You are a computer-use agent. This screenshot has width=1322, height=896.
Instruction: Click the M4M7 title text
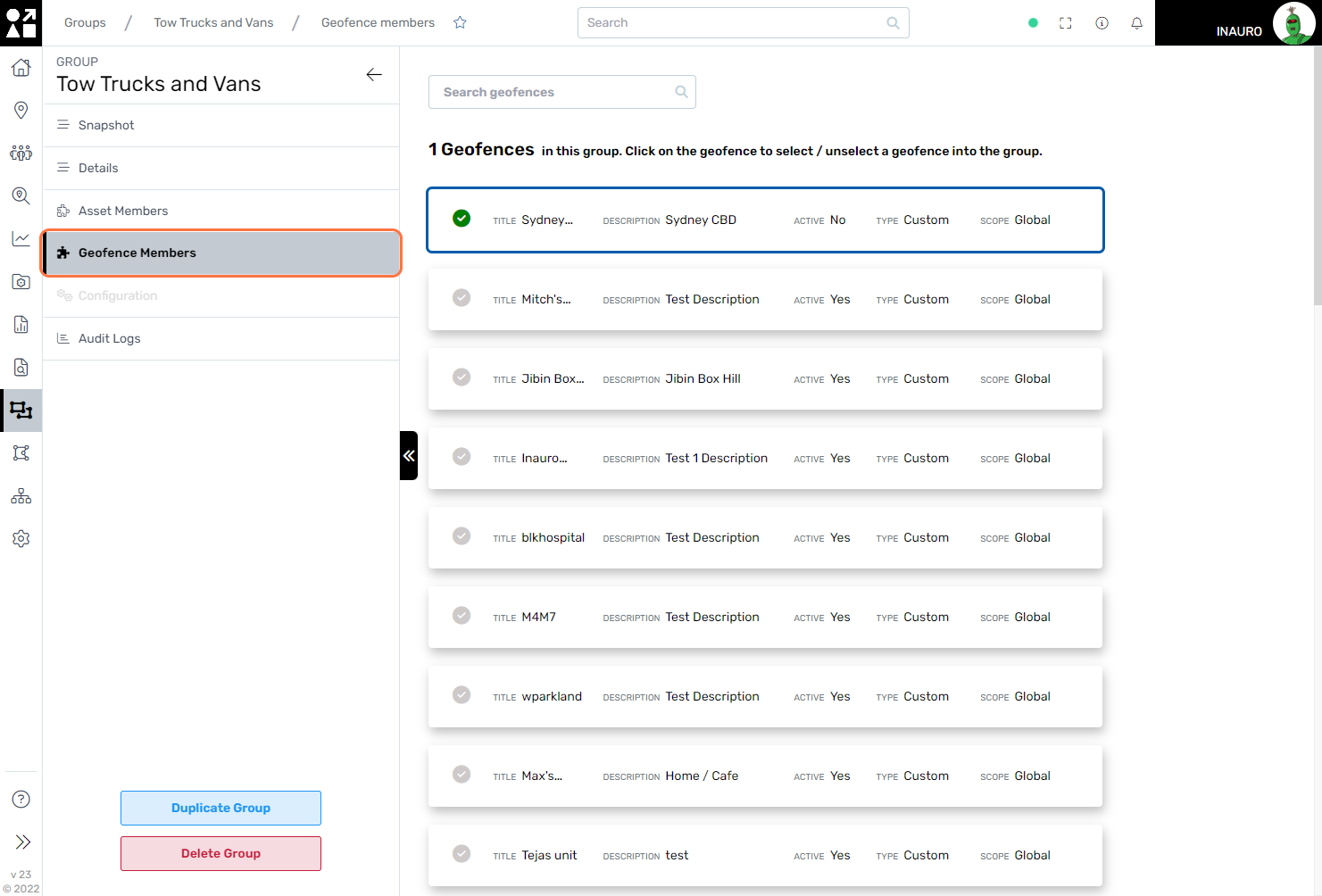pyautogui.click(x=538, y=617)
